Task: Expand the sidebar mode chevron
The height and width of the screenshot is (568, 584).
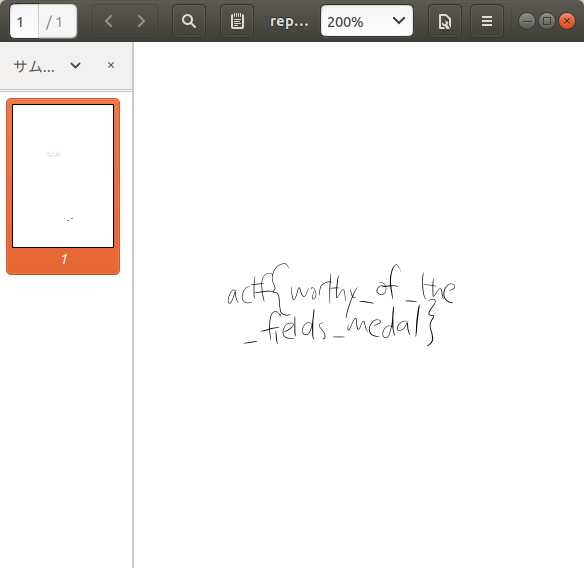Action: (76, 66)
